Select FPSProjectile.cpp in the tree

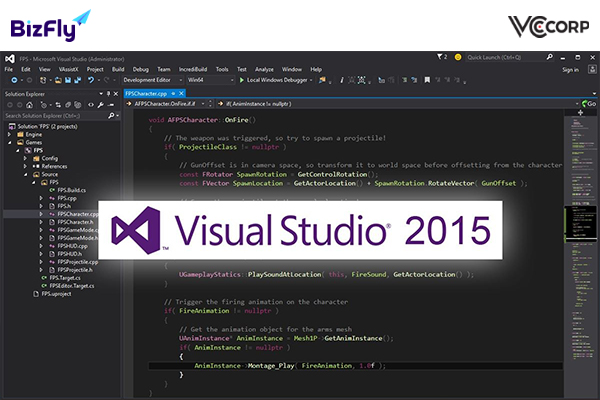pyautogui.click(x=78, y=262)
